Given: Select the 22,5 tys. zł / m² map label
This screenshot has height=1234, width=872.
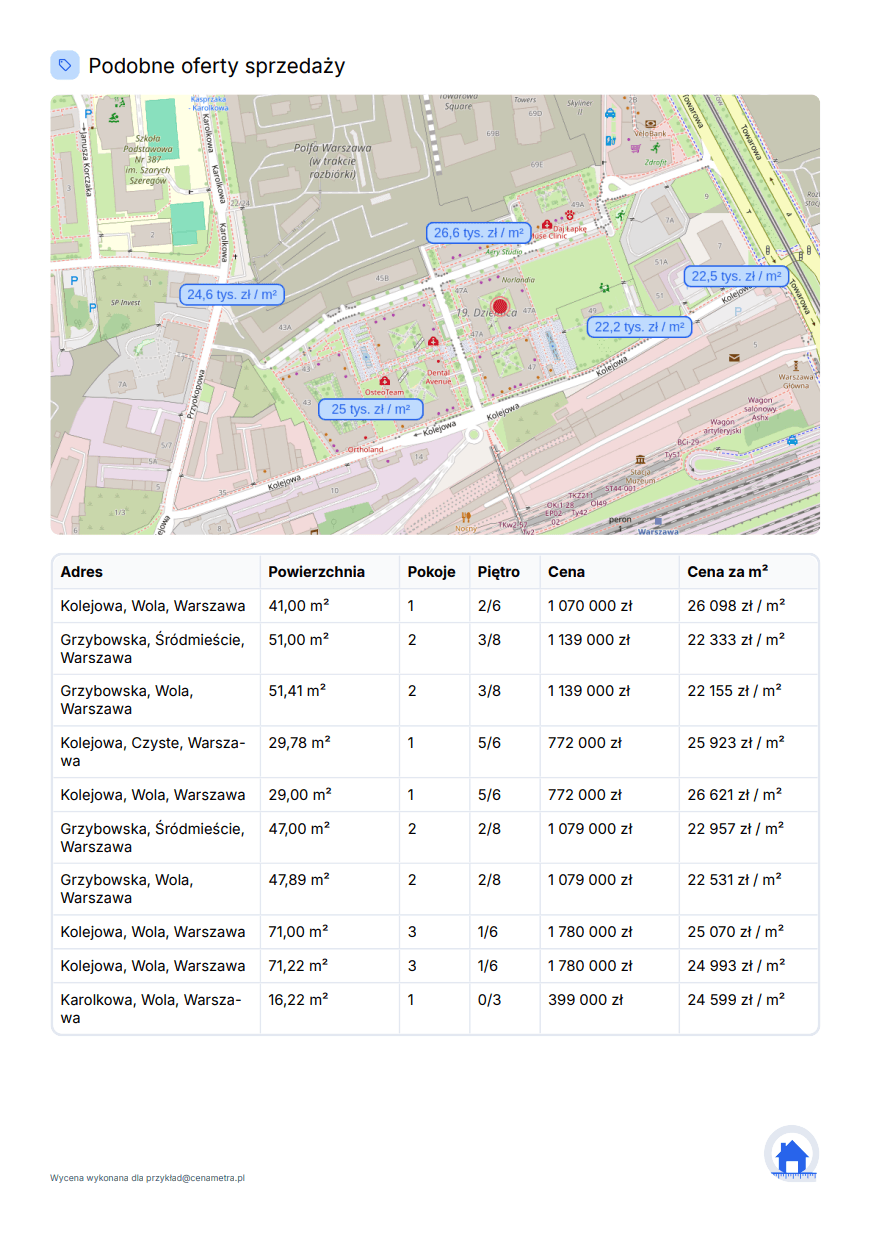Looking at the screenshot, I should click(x=737, y=276).
